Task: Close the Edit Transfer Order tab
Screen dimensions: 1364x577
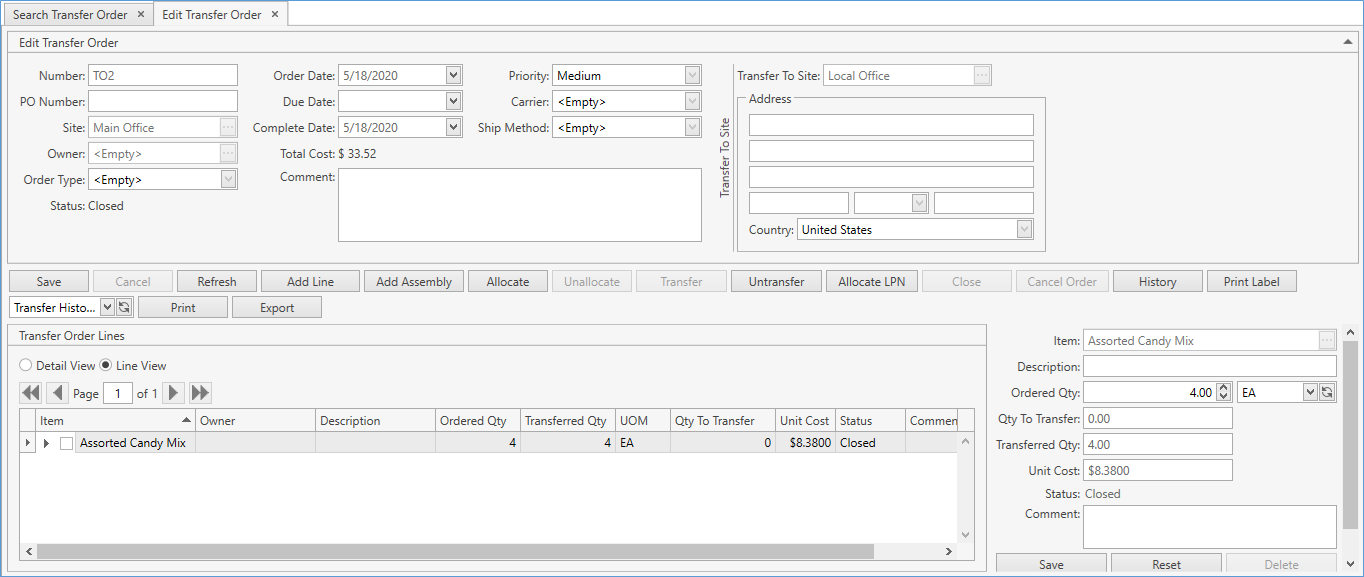Action: click(x=274, y=15)
